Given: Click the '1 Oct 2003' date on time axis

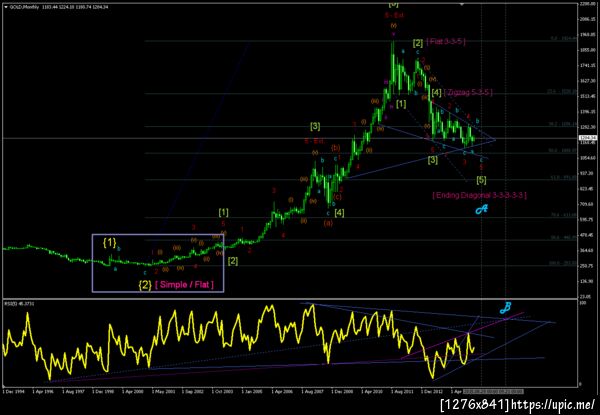Looking at the screenshot, I should 223,392.
